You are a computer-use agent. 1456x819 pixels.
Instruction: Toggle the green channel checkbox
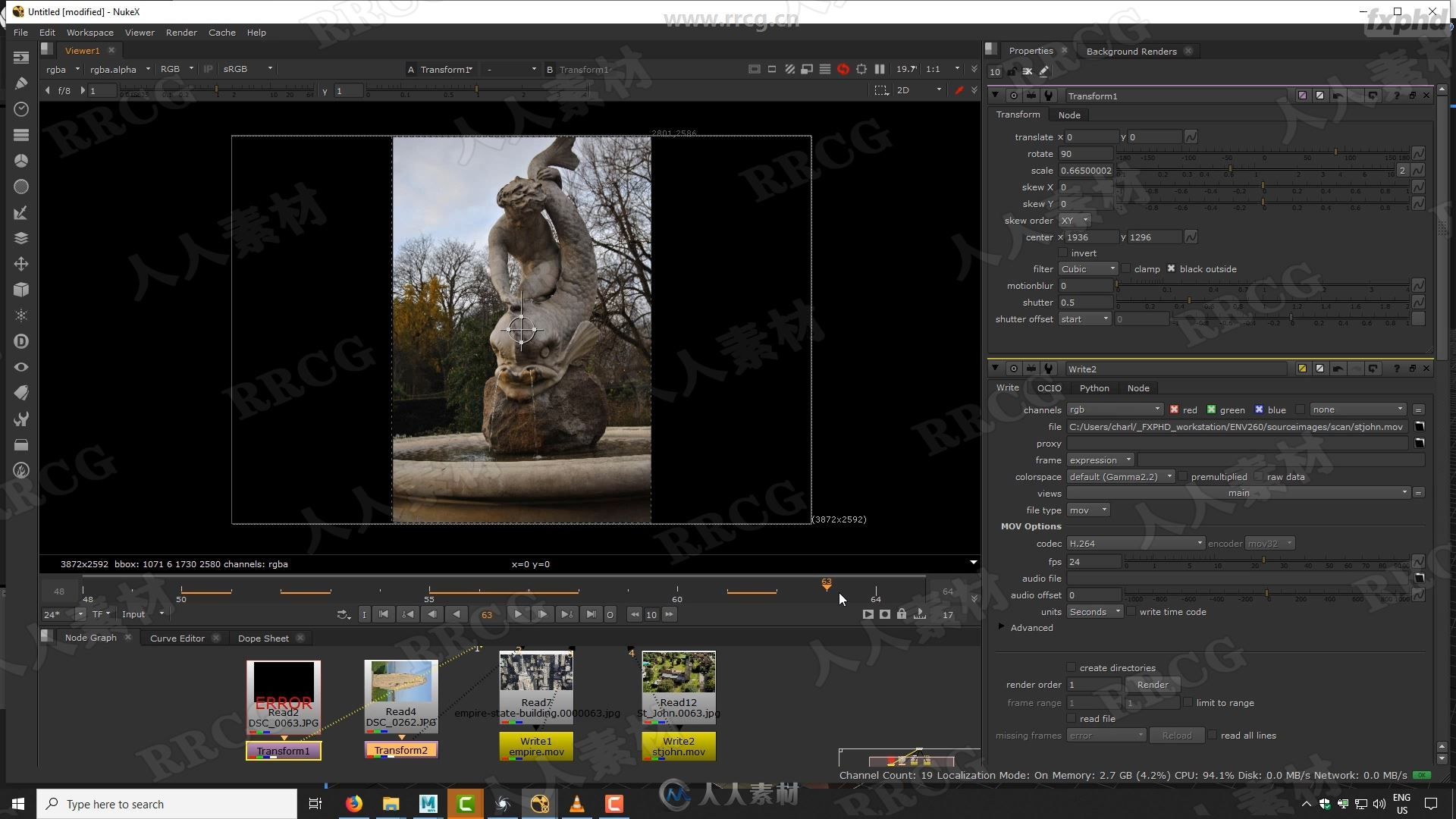pos(1212,409)
